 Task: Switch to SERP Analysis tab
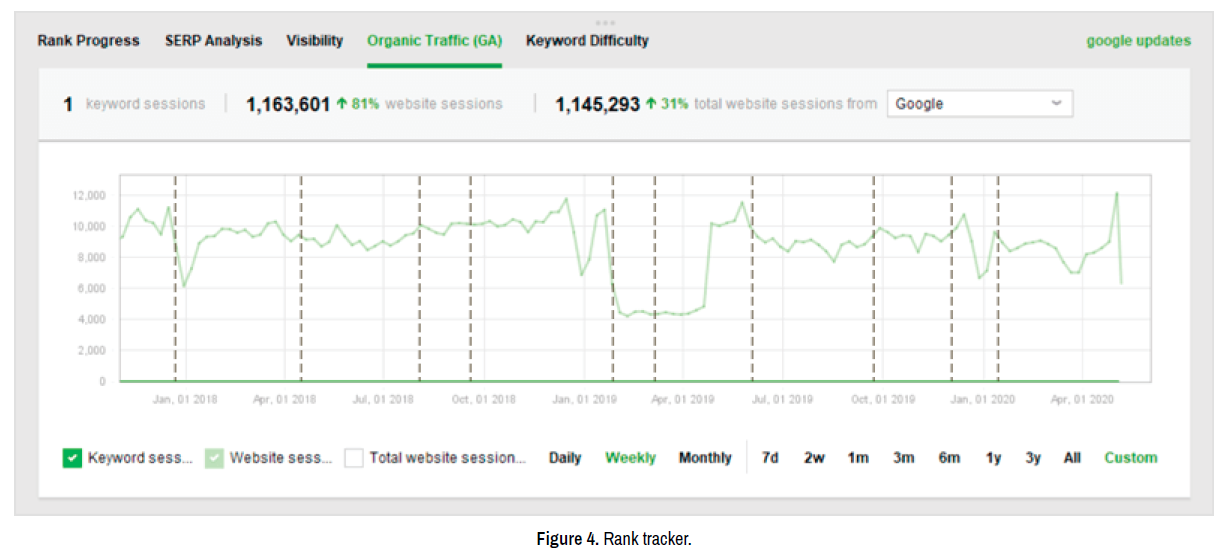coord(213,41)
